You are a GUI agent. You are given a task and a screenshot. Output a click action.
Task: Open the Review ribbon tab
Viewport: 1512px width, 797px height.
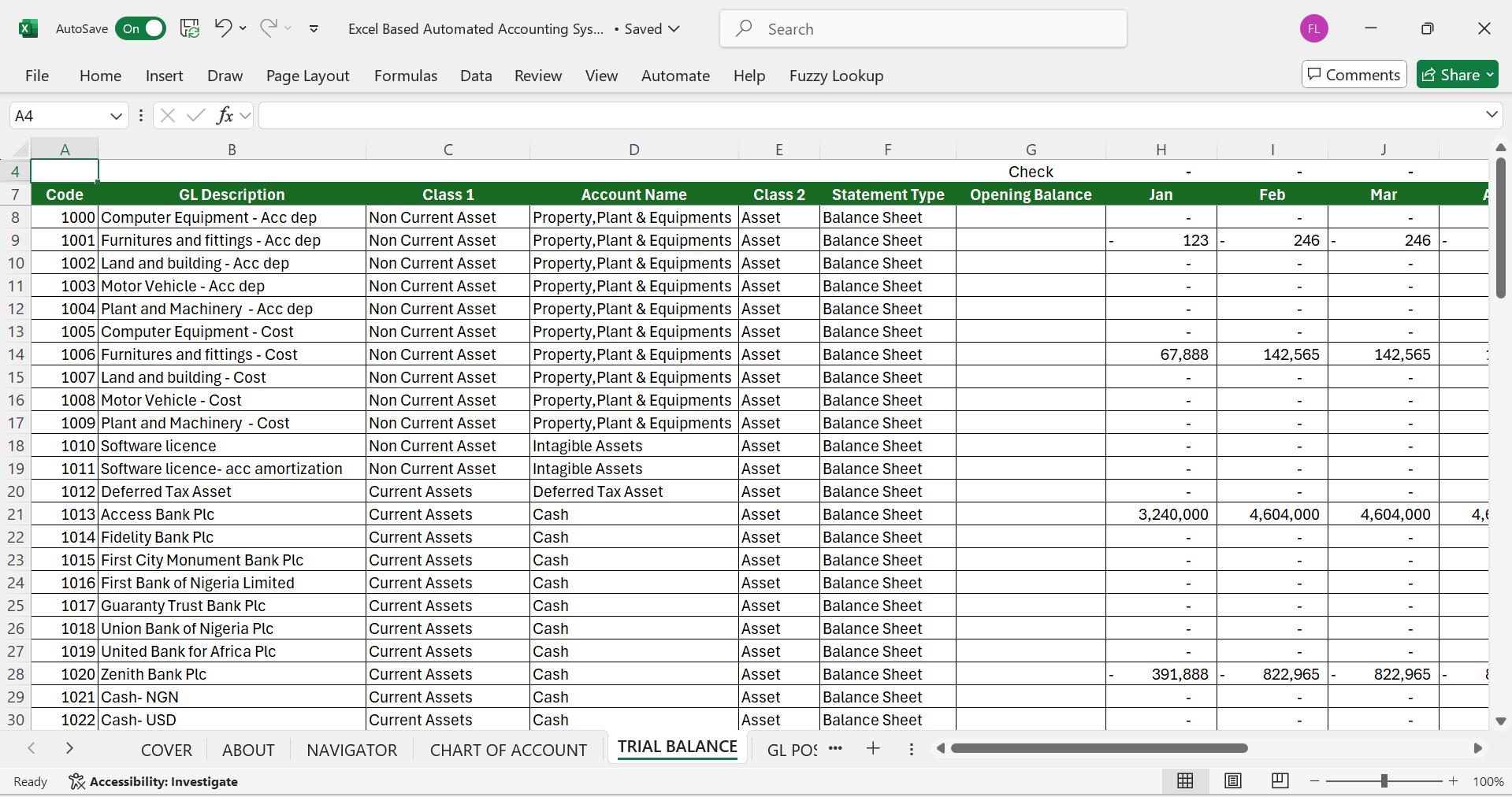(538, 76)
